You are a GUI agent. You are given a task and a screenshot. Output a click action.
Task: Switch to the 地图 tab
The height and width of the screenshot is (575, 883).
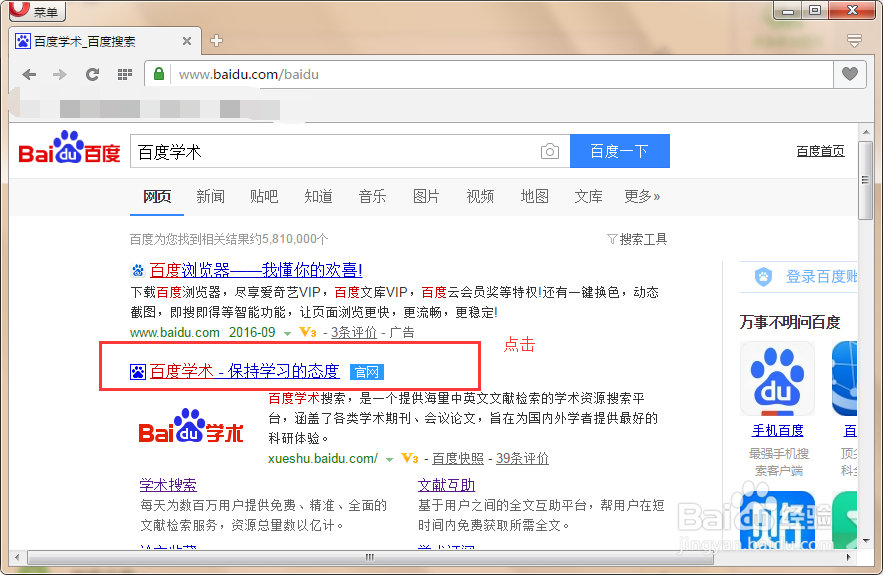click(x=534, y=197)
